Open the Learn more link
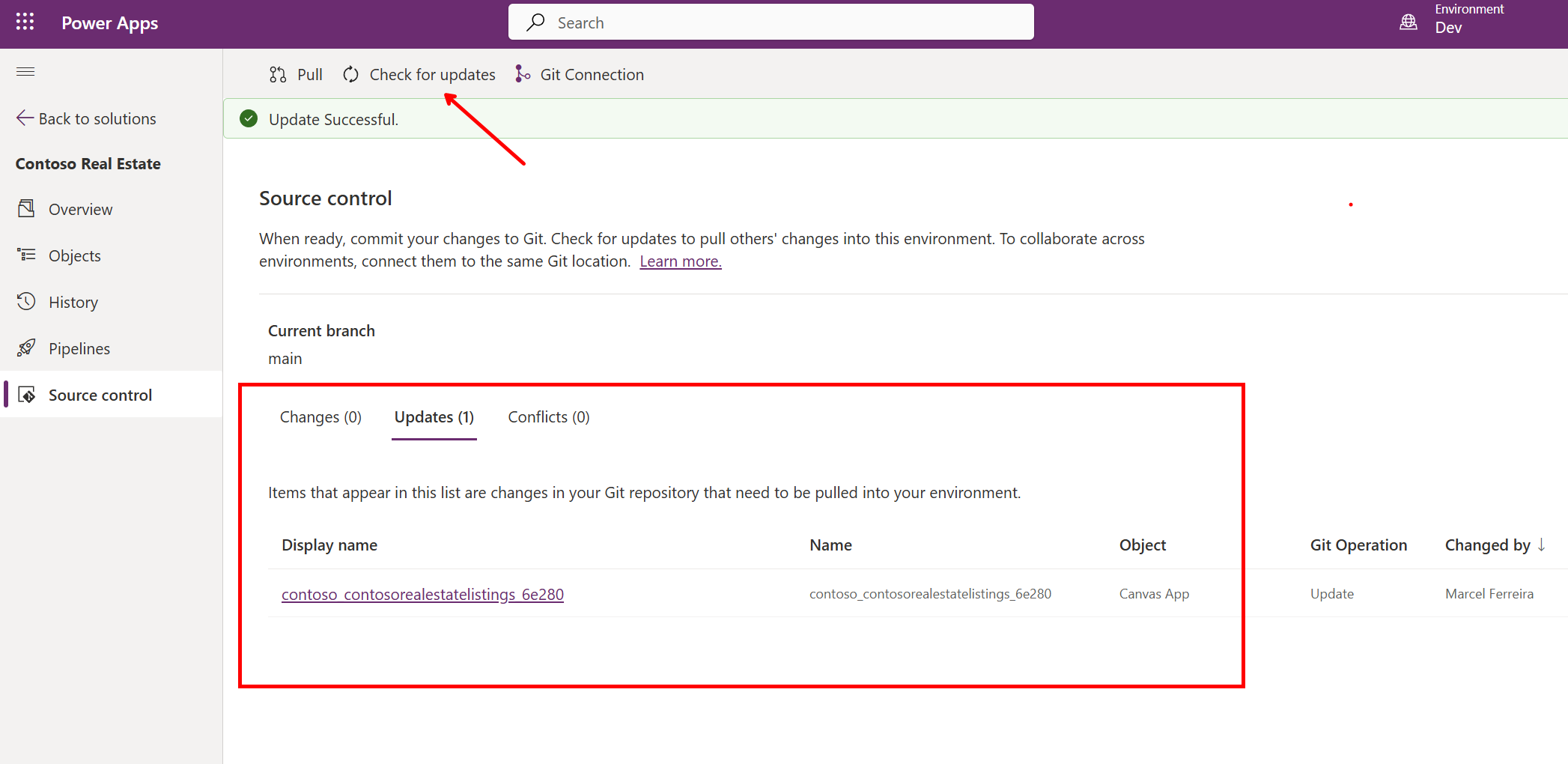 680,261
